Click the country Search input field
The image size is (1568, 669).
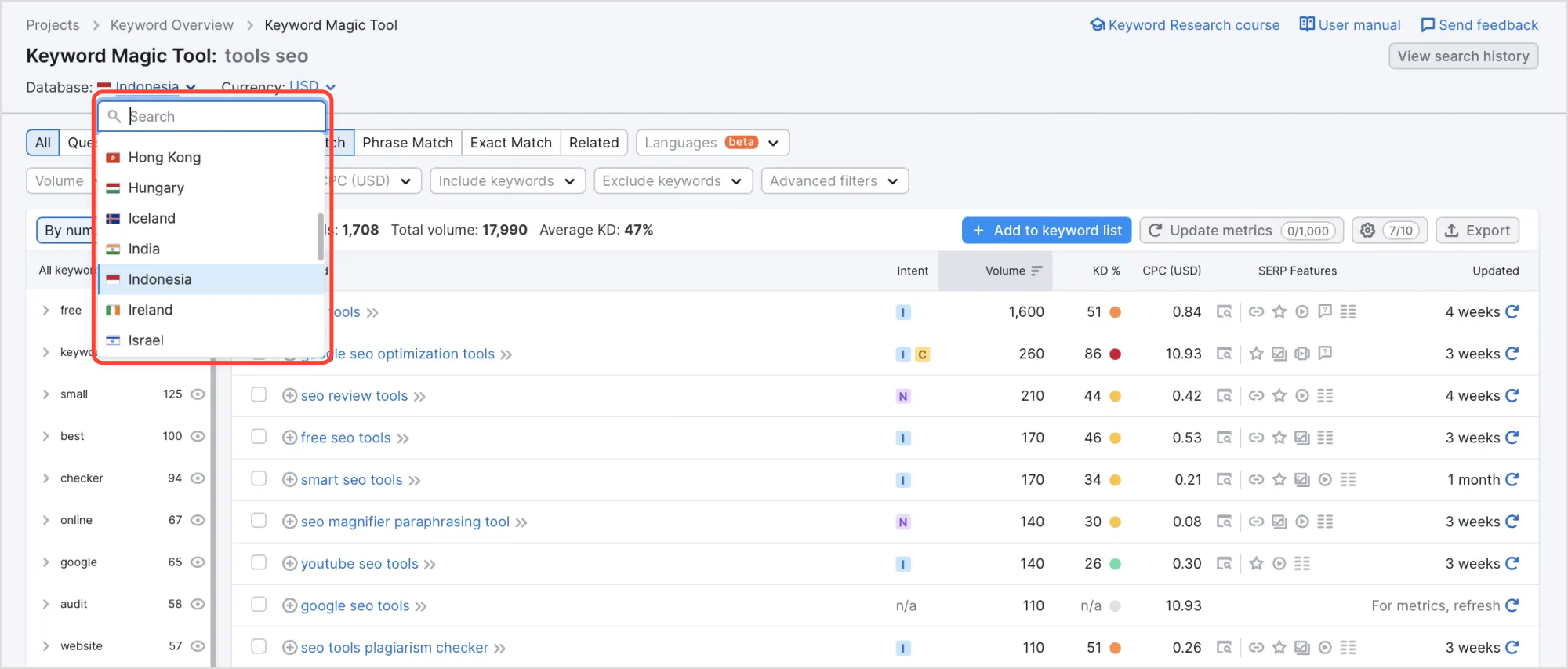[x=212, y=116]
